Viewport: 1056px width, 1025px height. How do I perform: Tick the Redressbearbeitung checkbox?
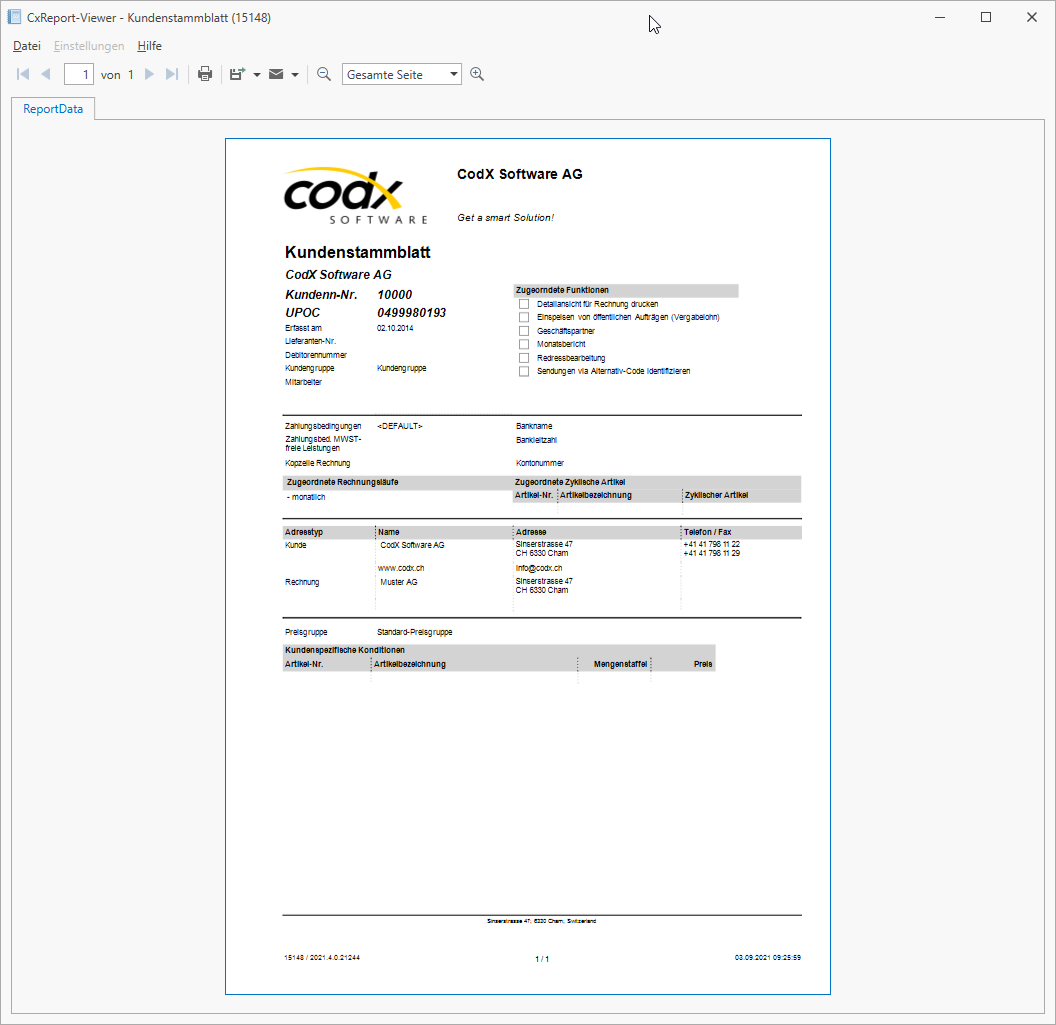pyautogui.click(x=524, y=357)
